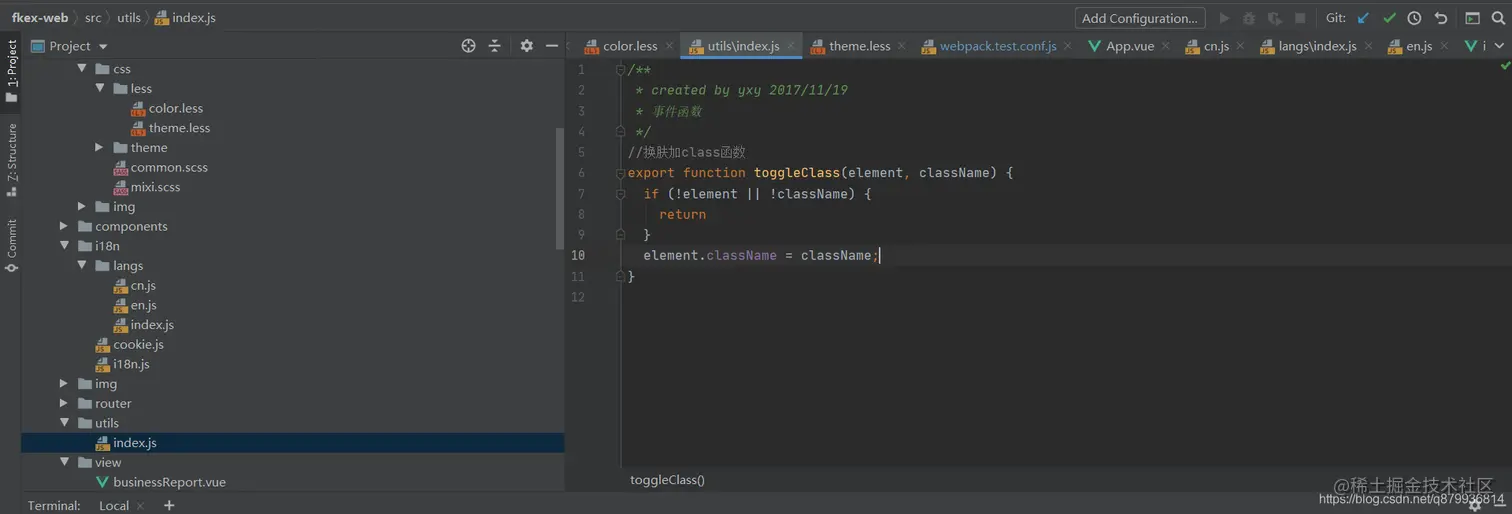Collapse all in Project panel
The width and height of the screenshot is (1512, 514).
tap(494, 46)
